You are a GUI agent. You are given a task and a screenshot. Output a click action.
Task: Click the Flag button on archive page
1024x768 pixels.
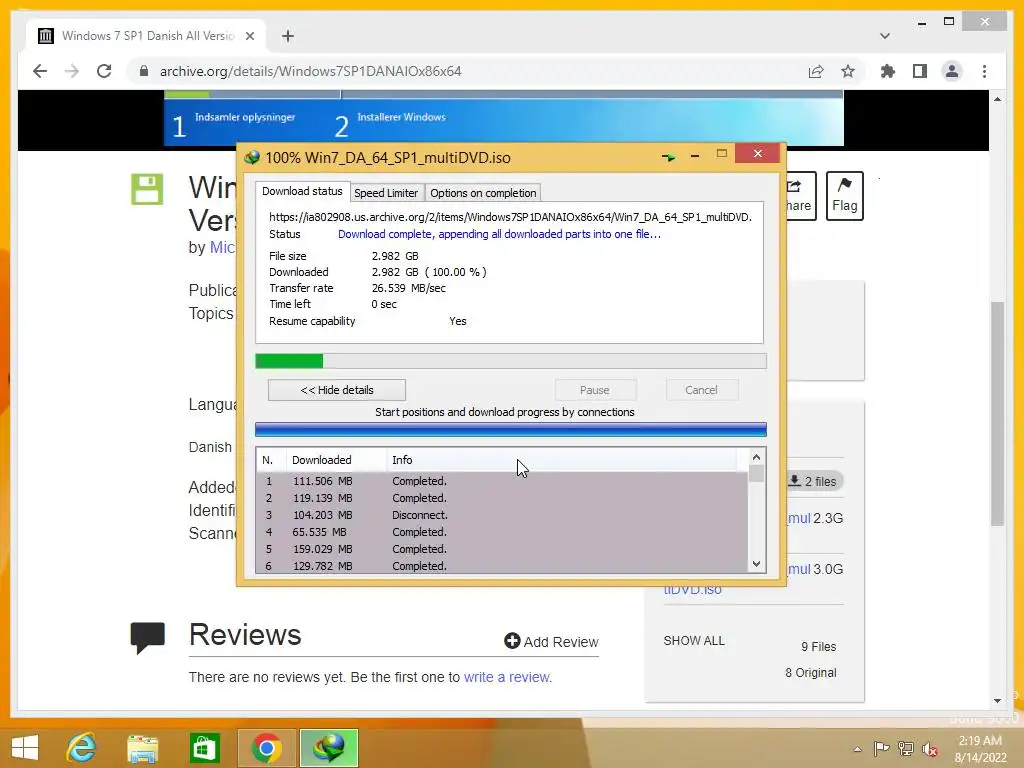[x=844, y=196]
